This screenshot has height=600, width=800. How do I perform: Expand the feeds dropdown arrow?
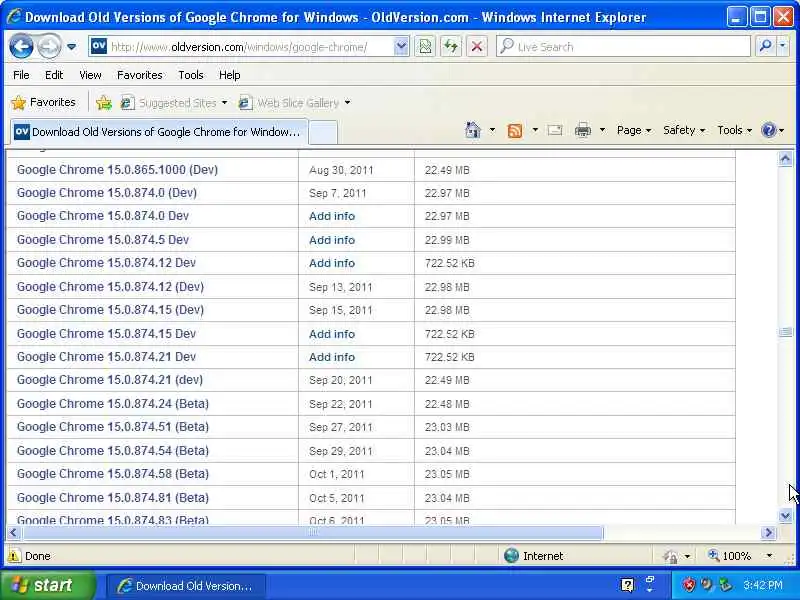pyautogui.click(x=535, y=130)
